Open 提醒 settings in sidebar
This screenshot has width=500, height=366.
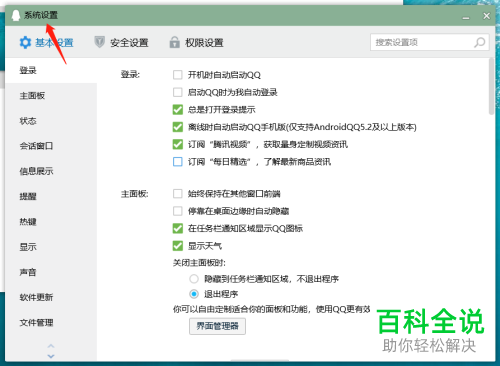[51, 196]
